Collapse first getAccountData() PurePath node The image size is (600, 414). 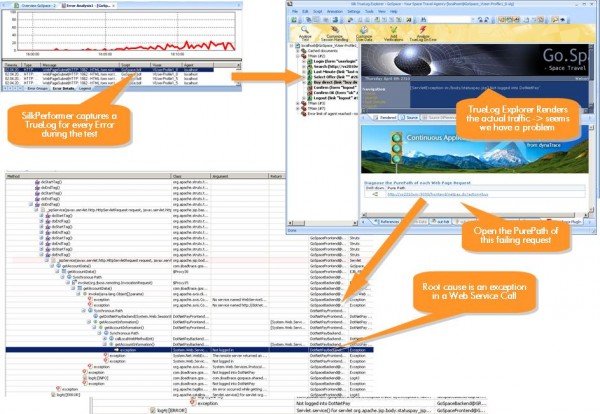[52, 266]
